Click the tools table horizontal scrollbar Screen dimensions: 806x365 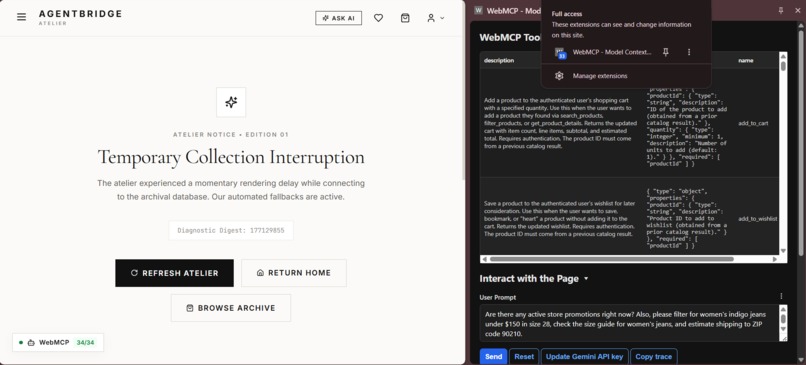point(612,259)
